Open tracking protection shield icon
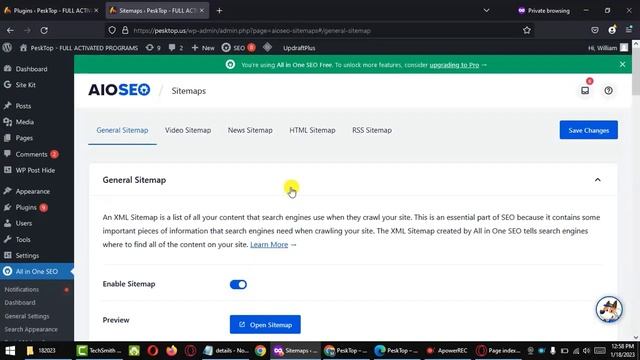This screenshot has width=640, height=360. [x=112, y=30]
